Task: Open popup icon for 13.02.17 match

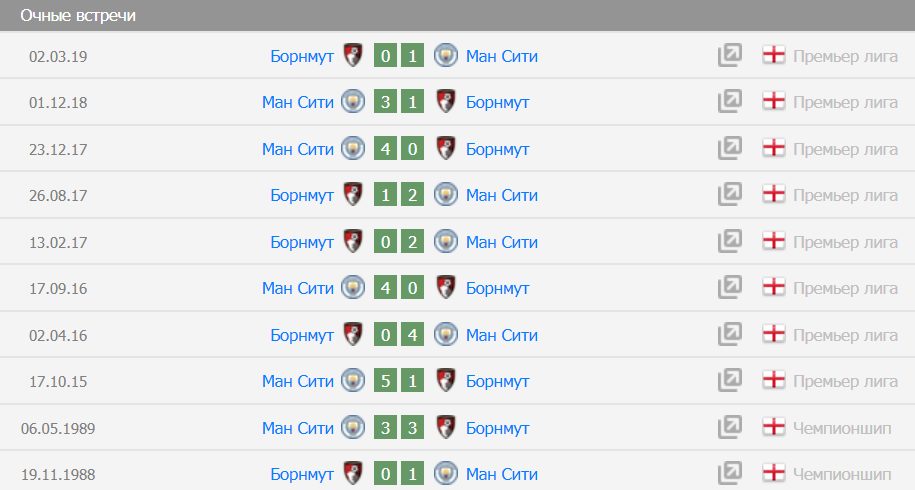Action: click(729, 242)
